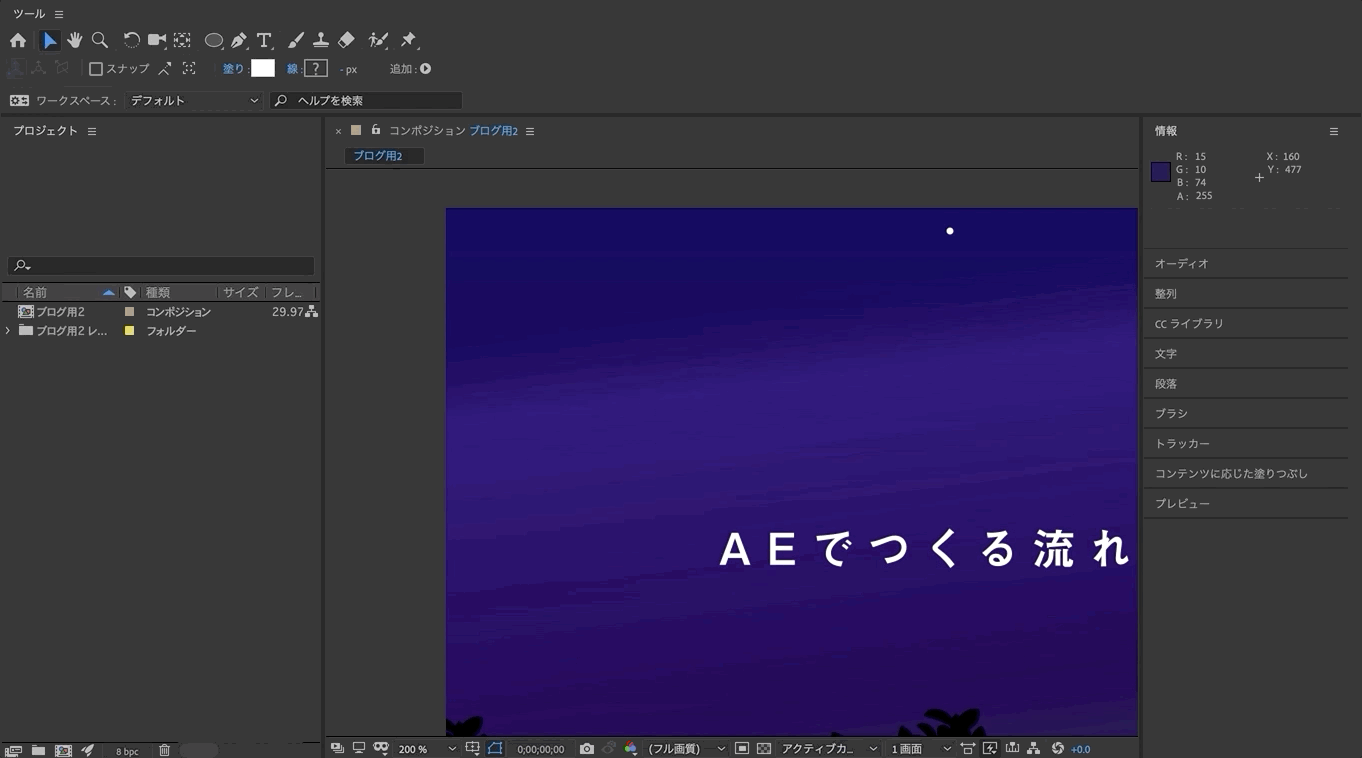Select the Hand tool in the toolbar
The width and height of the screenshot is (1362, 758).
tap(76, 40)
